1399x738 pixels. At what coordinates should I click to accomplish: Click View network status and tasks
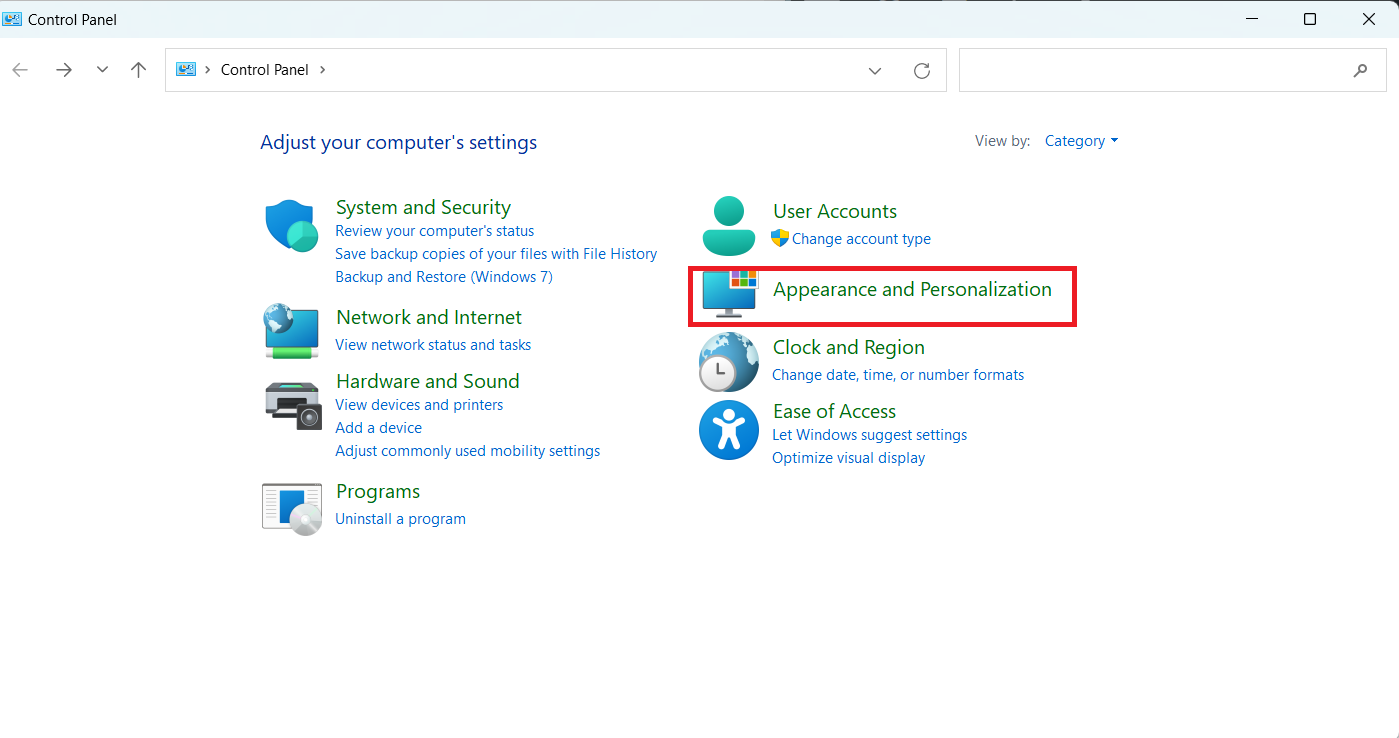coord(433,345)
